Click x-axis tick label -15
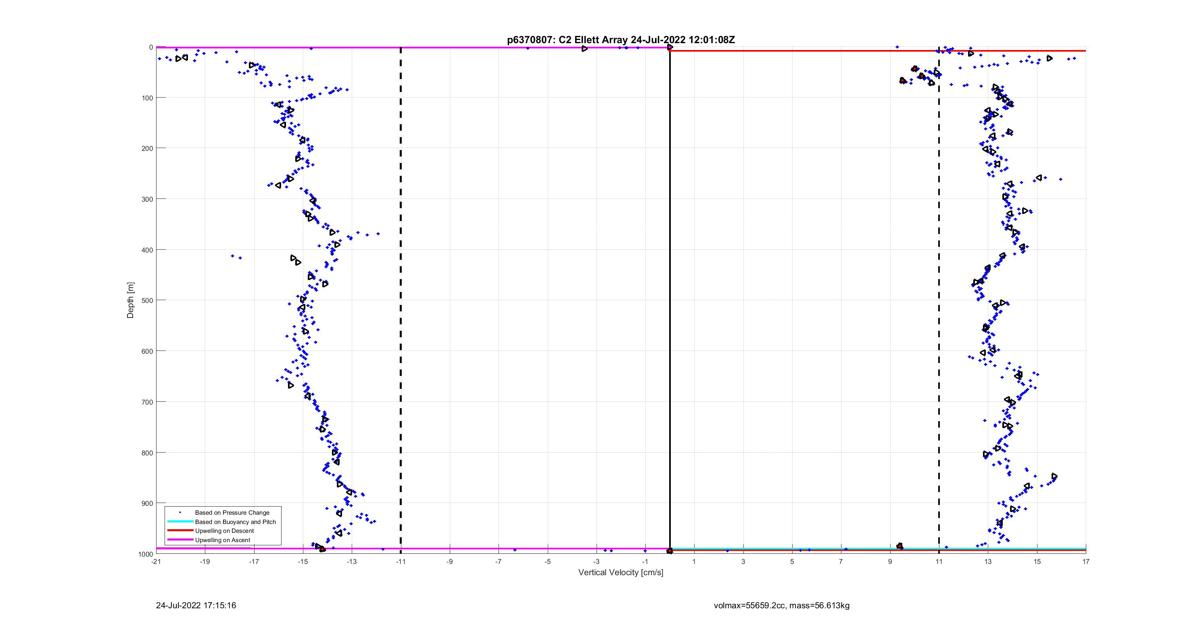The image size is (1200, 622). click(x=303, y=562)
